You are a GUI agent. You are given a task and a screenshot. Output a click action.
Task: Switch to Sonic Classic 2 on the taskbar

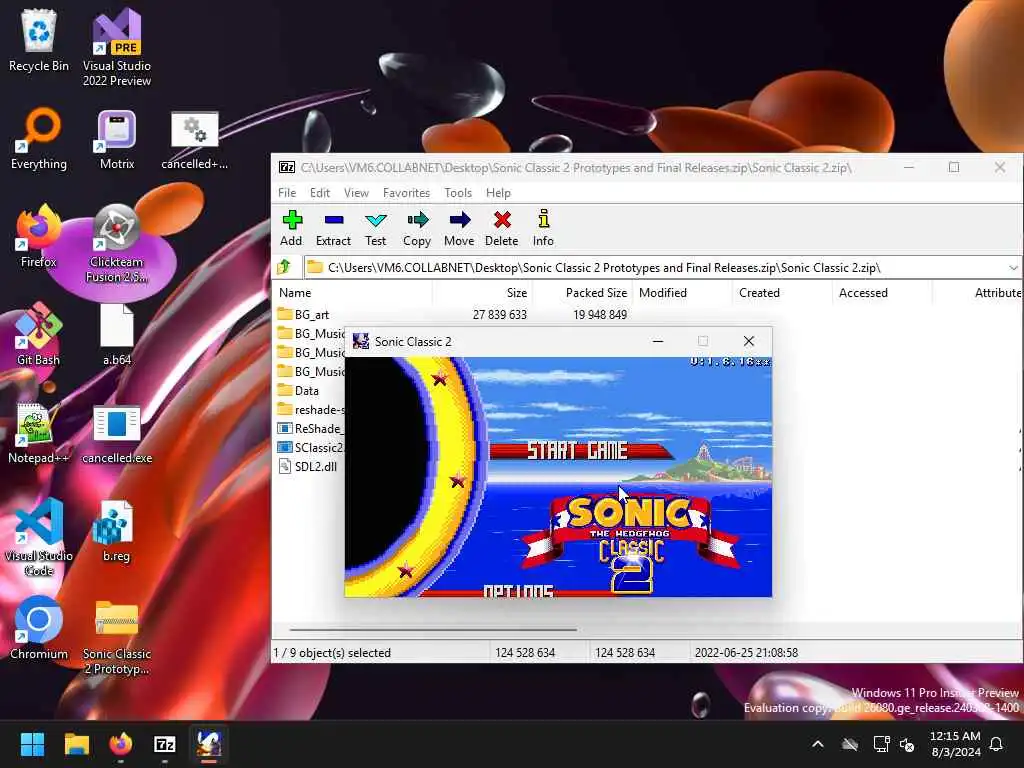pyautogui.click(x=209, y=744)
